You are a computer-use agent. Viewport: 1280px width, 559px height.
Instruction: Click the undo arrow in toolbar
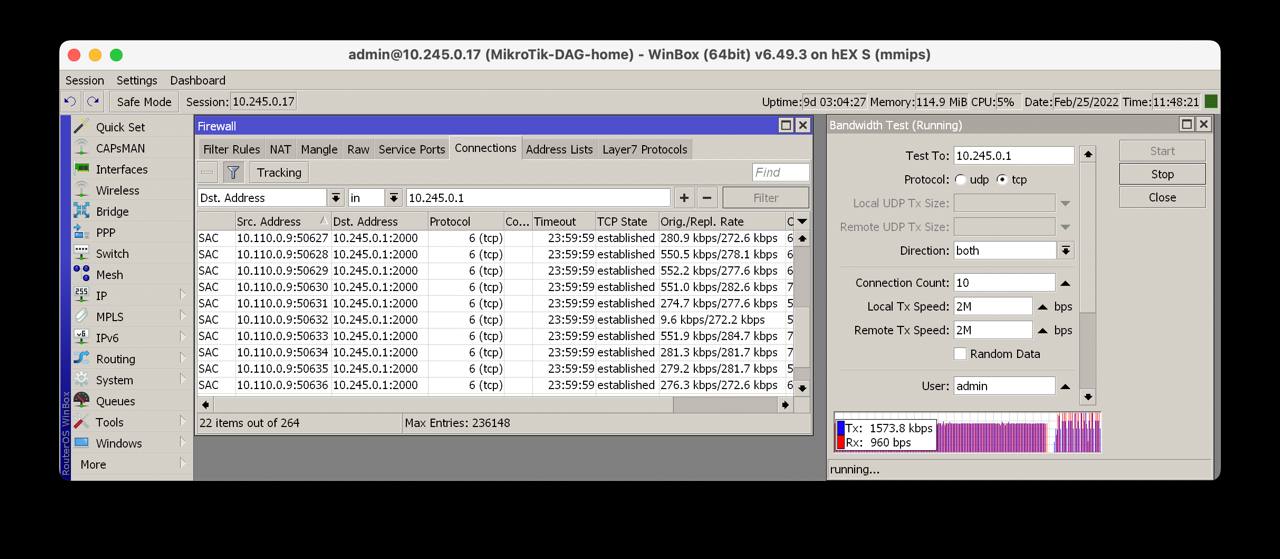coord(70,101)
